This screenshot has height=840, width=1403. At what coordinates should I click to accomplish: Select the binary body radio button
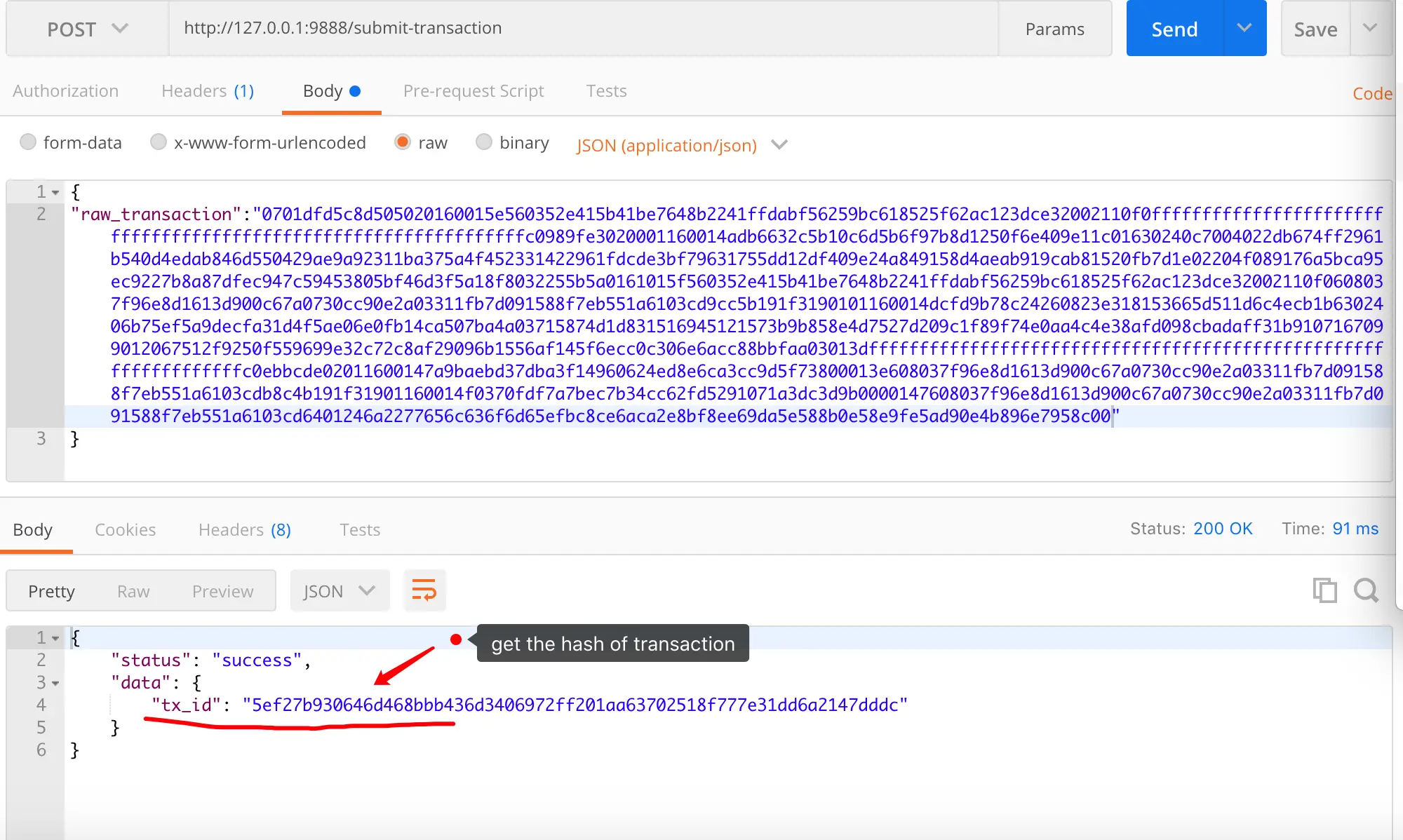[x=484, y=142]
